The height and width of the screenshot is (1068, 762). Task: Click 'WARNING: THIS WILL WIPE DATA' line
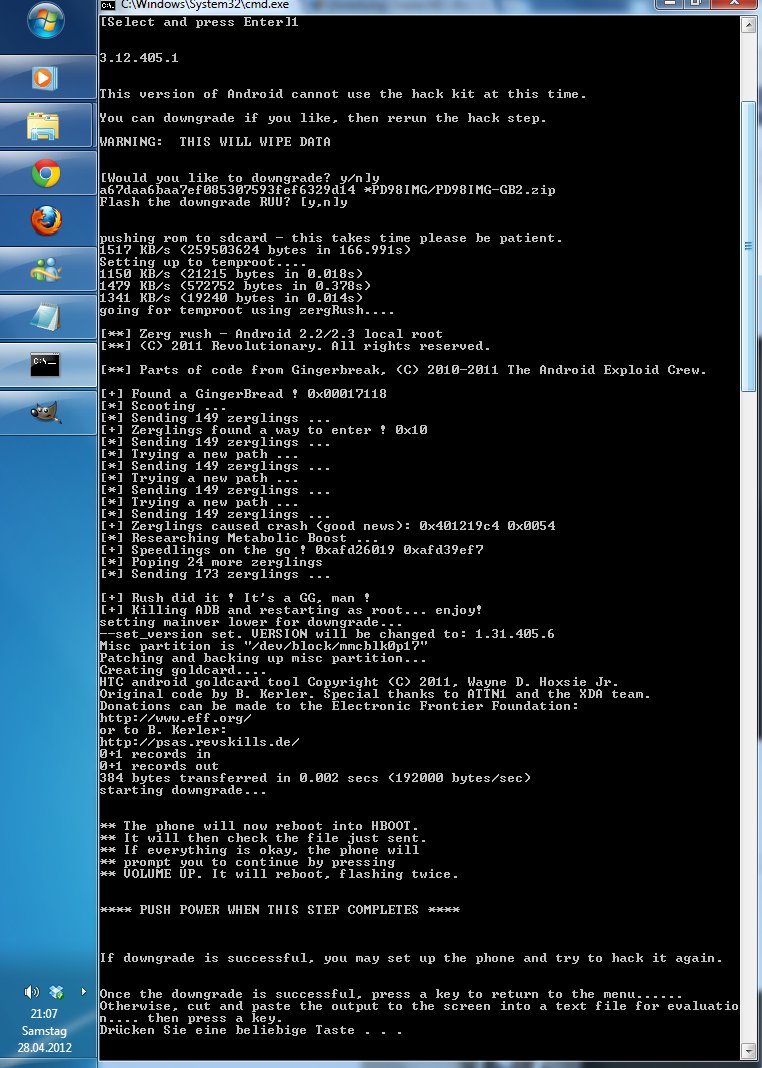(x=215, y=142)
